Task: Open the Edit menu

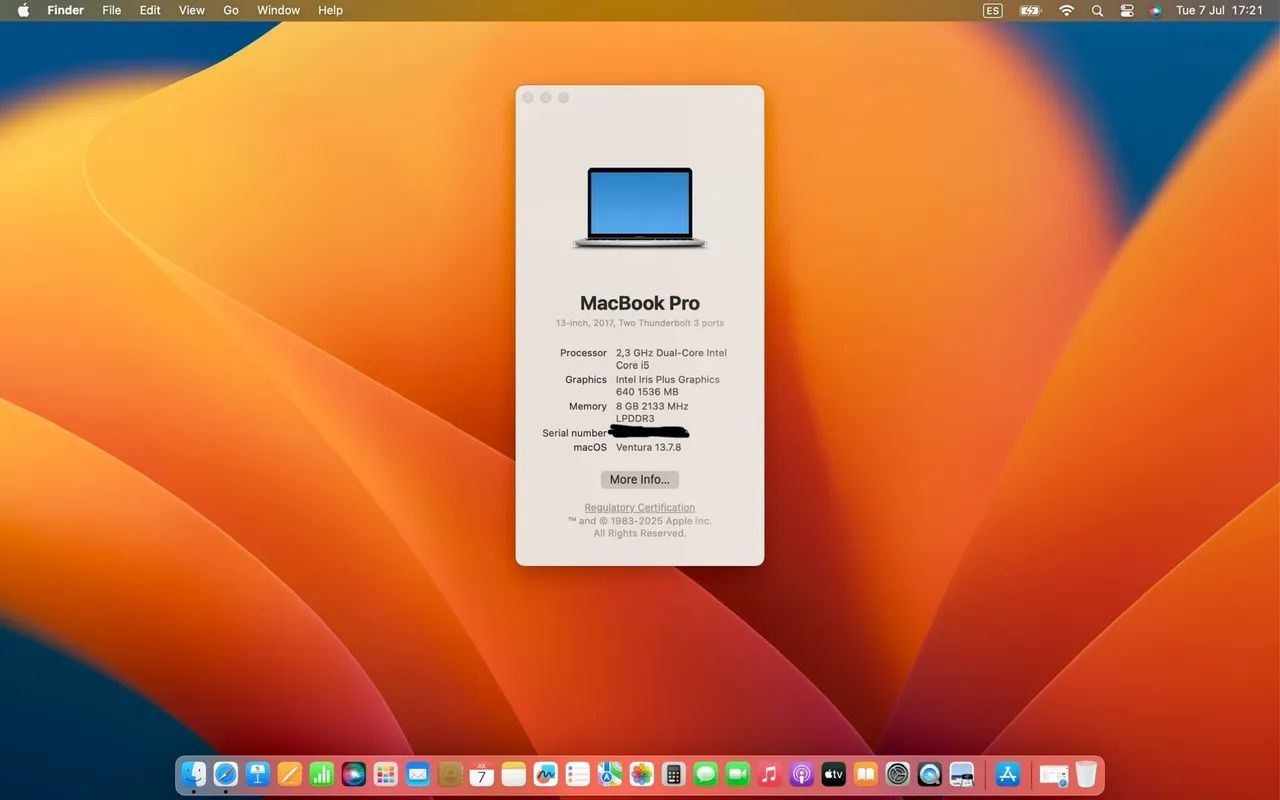Action: pos(150,10)
